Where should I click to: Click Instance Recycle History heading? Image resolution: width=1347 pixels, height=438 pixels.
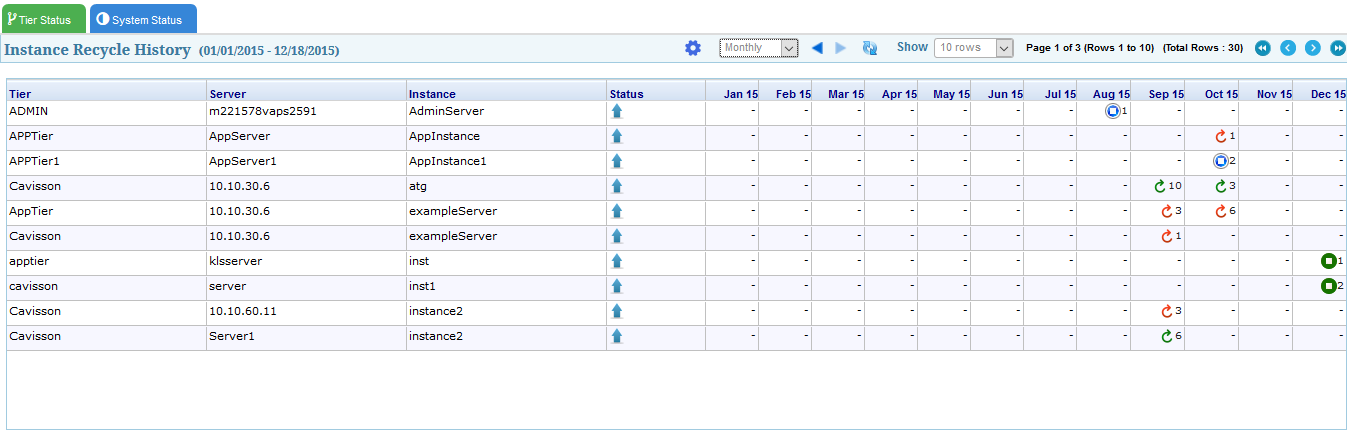(97, 49)
